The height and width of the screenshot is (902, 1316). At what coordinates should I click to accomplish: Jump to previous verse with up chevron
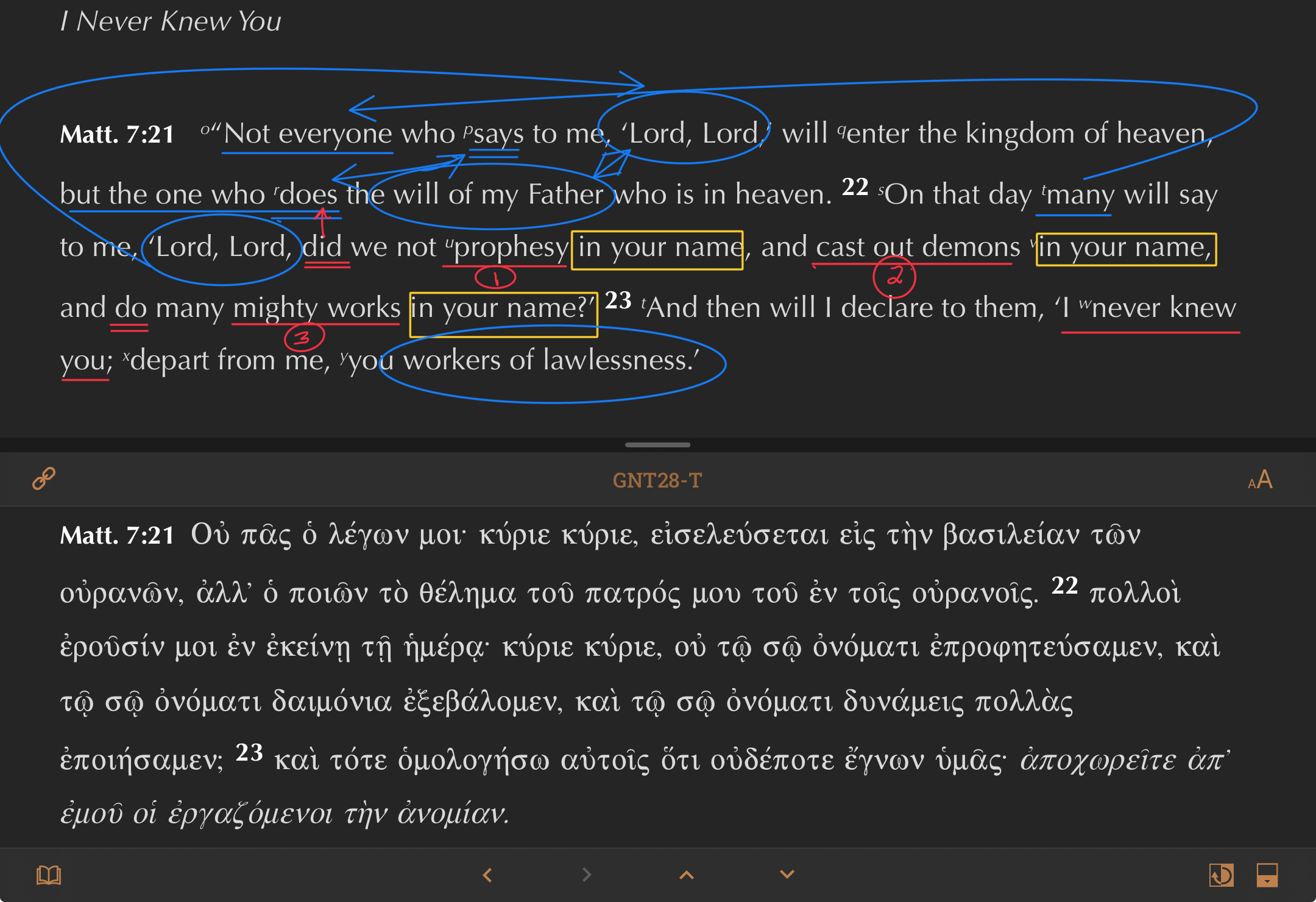(687, 875)
